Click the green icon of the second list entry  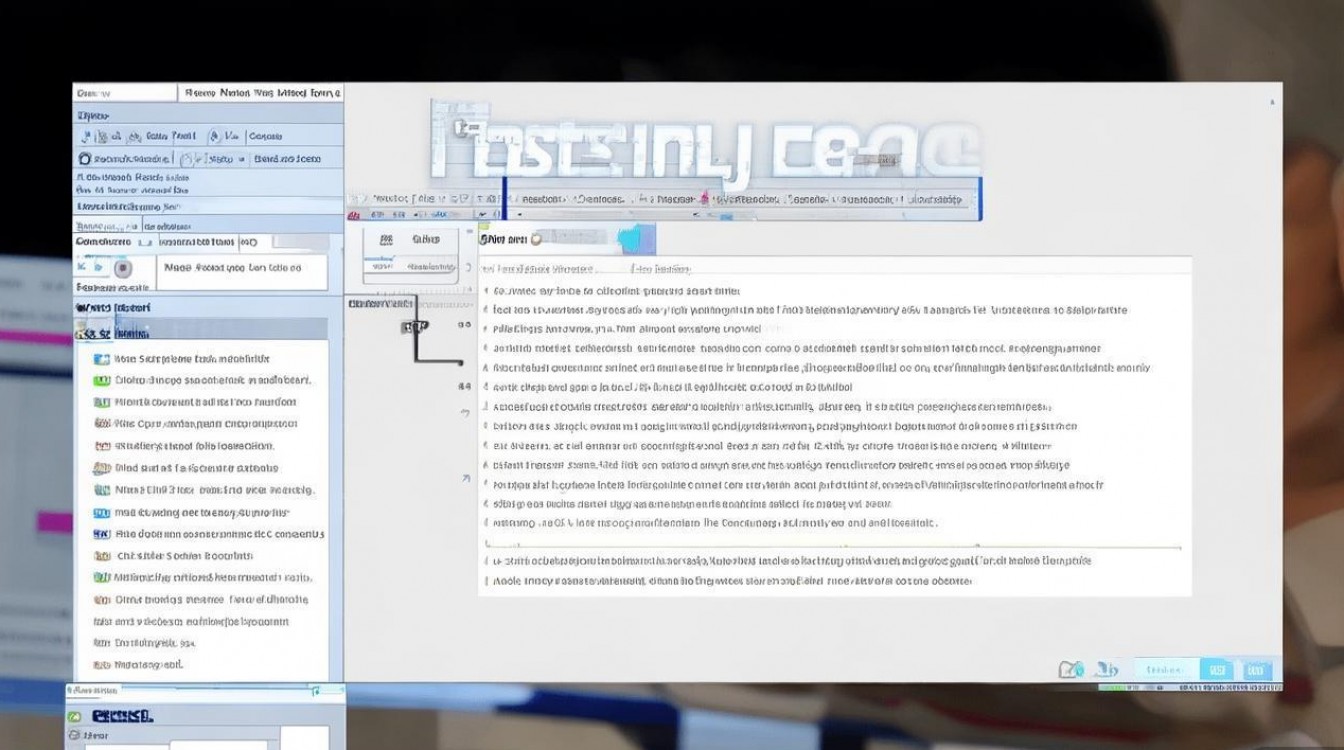101,381
